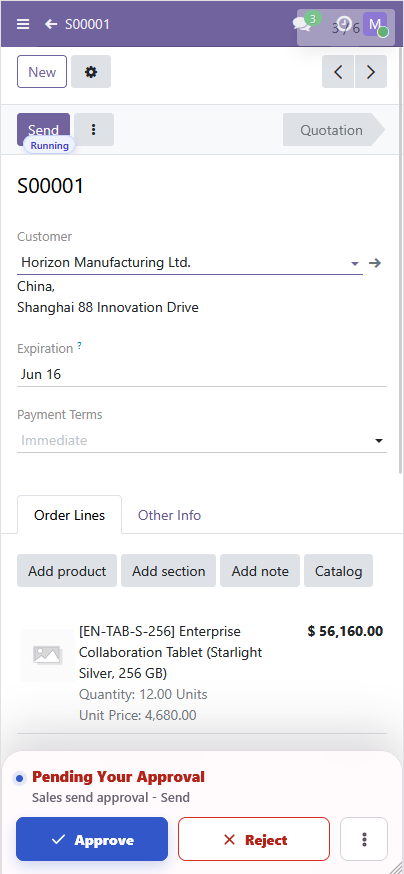404x874 pixels.
Task: Click the Expiration date field
Action: (x=202, y=374)
